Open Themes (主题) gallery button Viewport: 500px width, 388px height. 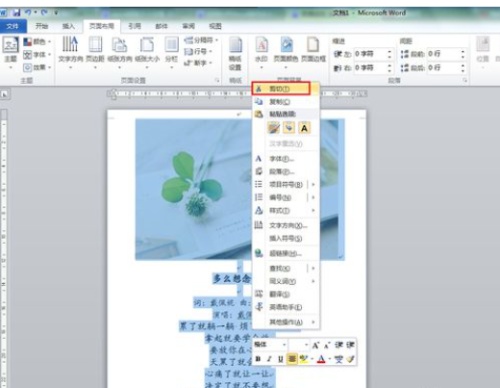[10, 52]
